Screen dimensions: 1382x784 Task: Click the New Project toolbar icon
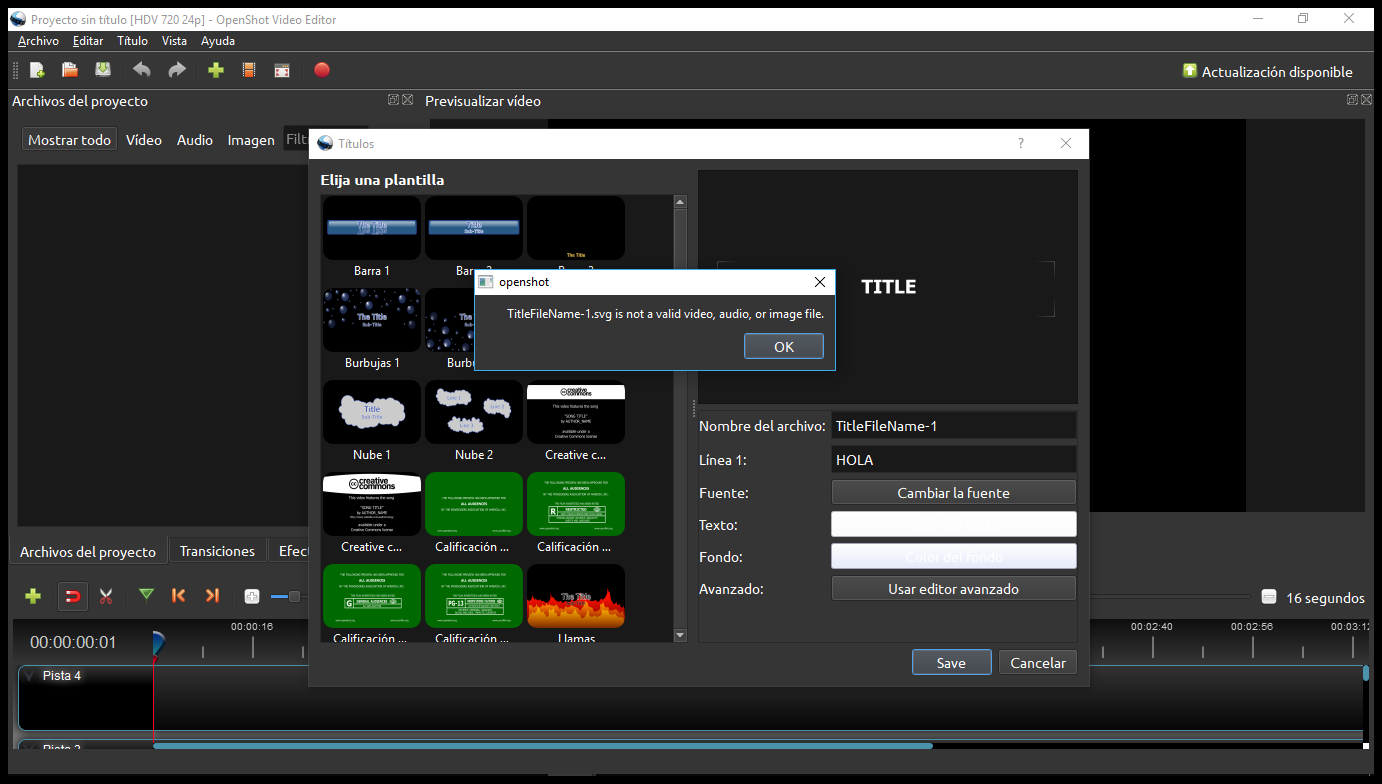point(37,70)
